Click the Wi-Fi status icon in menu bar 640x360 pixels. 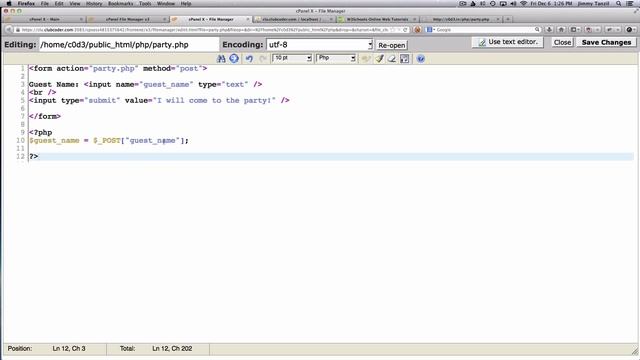point(524,4)
